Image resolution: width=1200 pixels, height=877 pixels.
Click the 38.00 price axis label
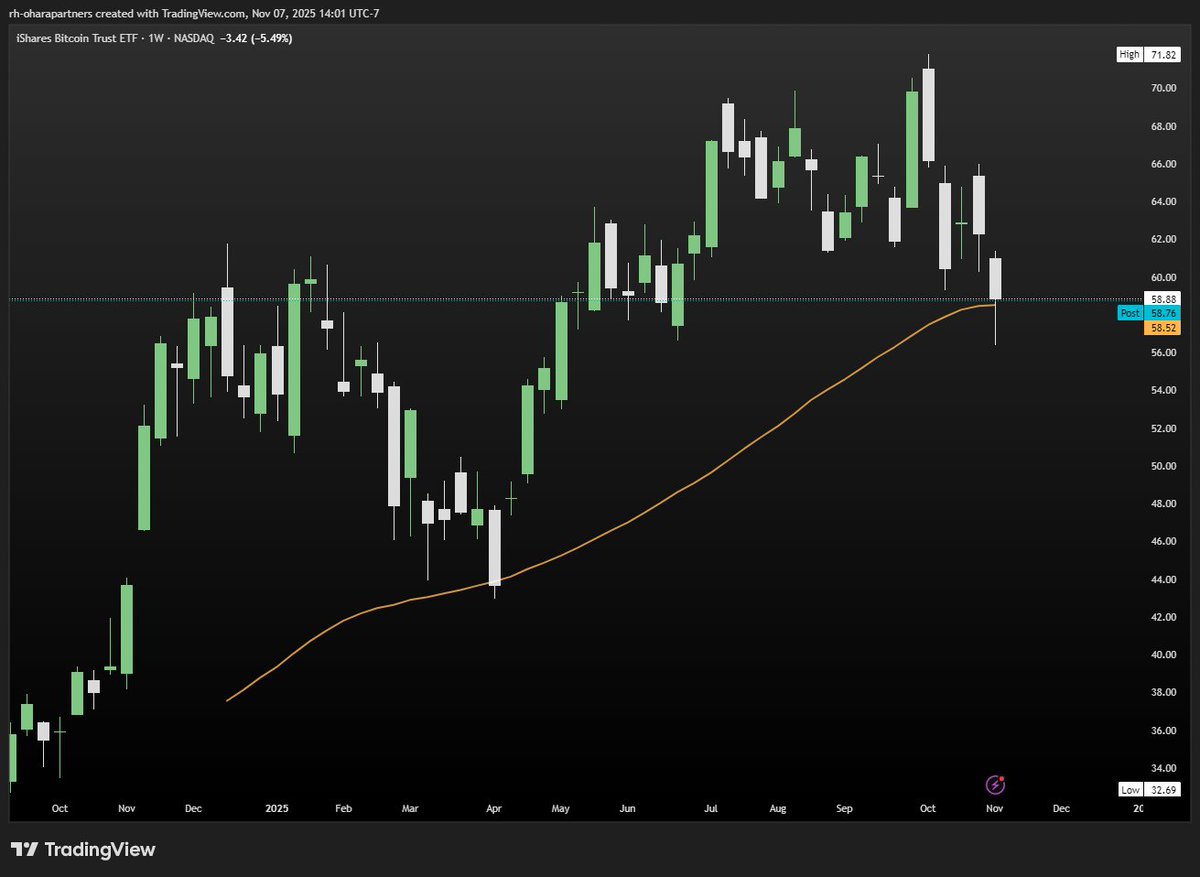1162,692
